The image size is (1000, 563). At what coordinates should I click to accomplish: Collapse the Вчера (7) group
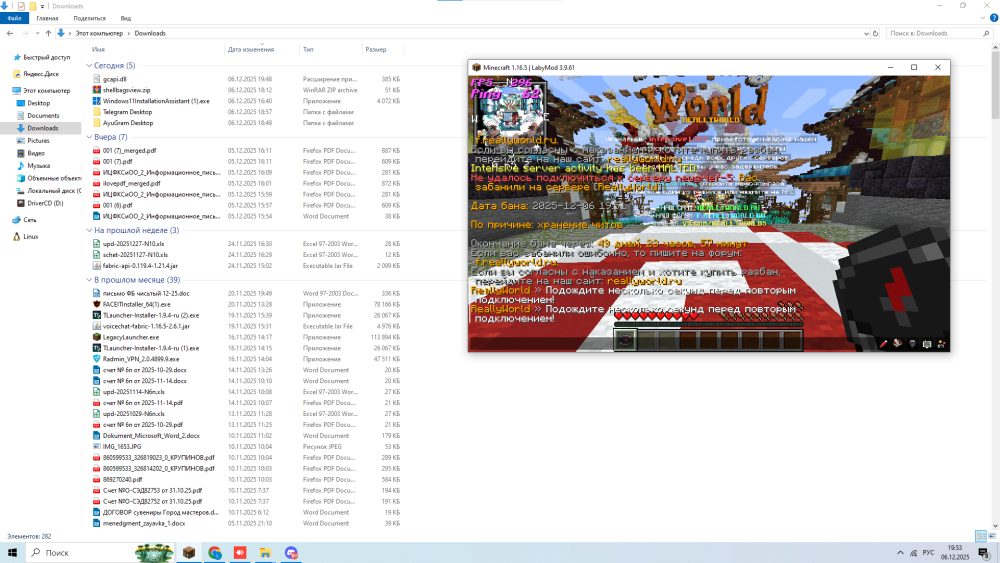click(x=89, y=137)
